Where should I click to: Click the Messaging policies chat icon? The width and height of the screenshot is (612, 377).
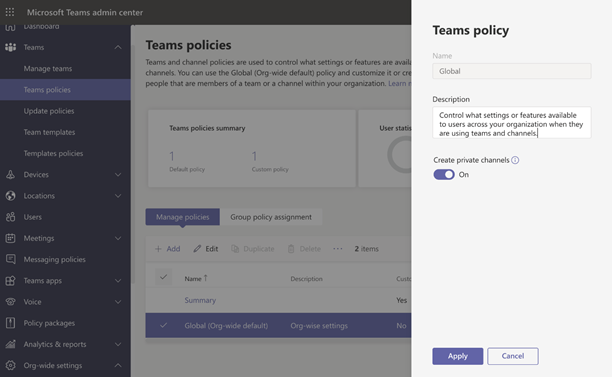tap(11, 259)
